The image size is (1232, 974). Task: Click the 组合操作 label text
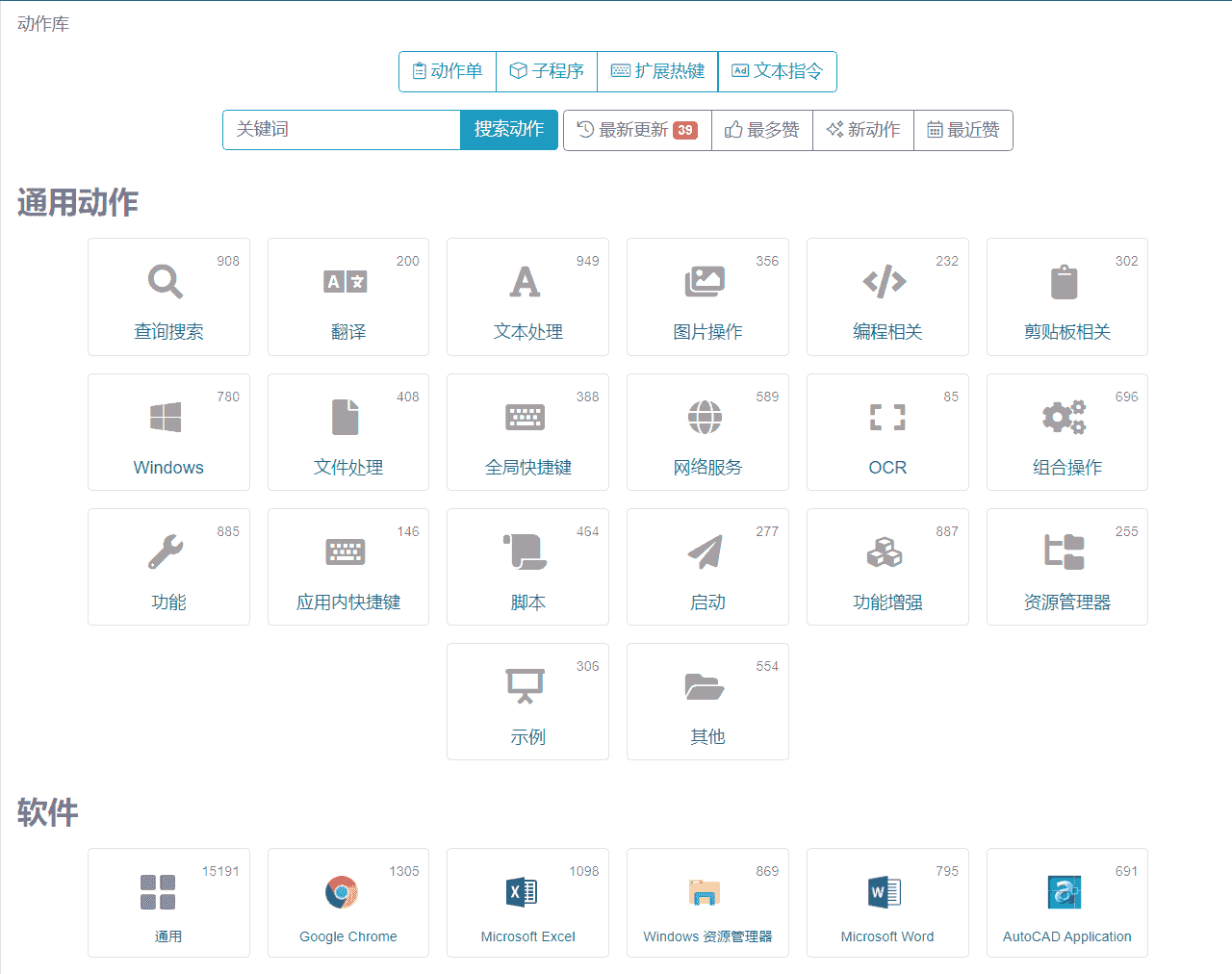[x=1067, y=468]
